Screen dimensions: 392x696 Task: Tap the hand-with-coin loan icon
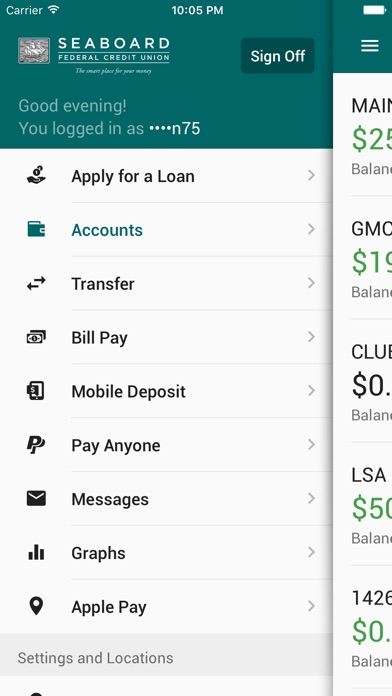pos(36,175)
